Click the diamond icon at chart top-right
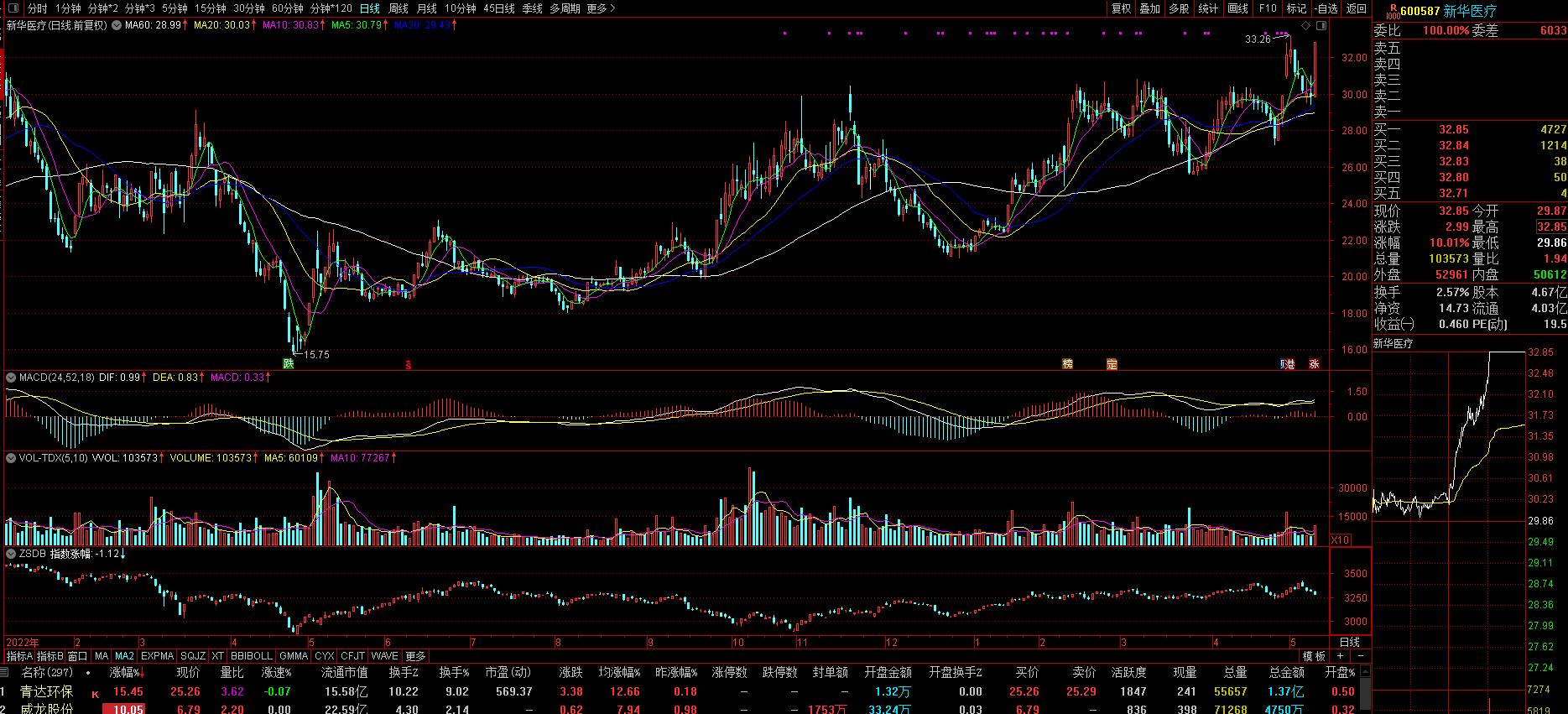 [x=1305, y=27]
